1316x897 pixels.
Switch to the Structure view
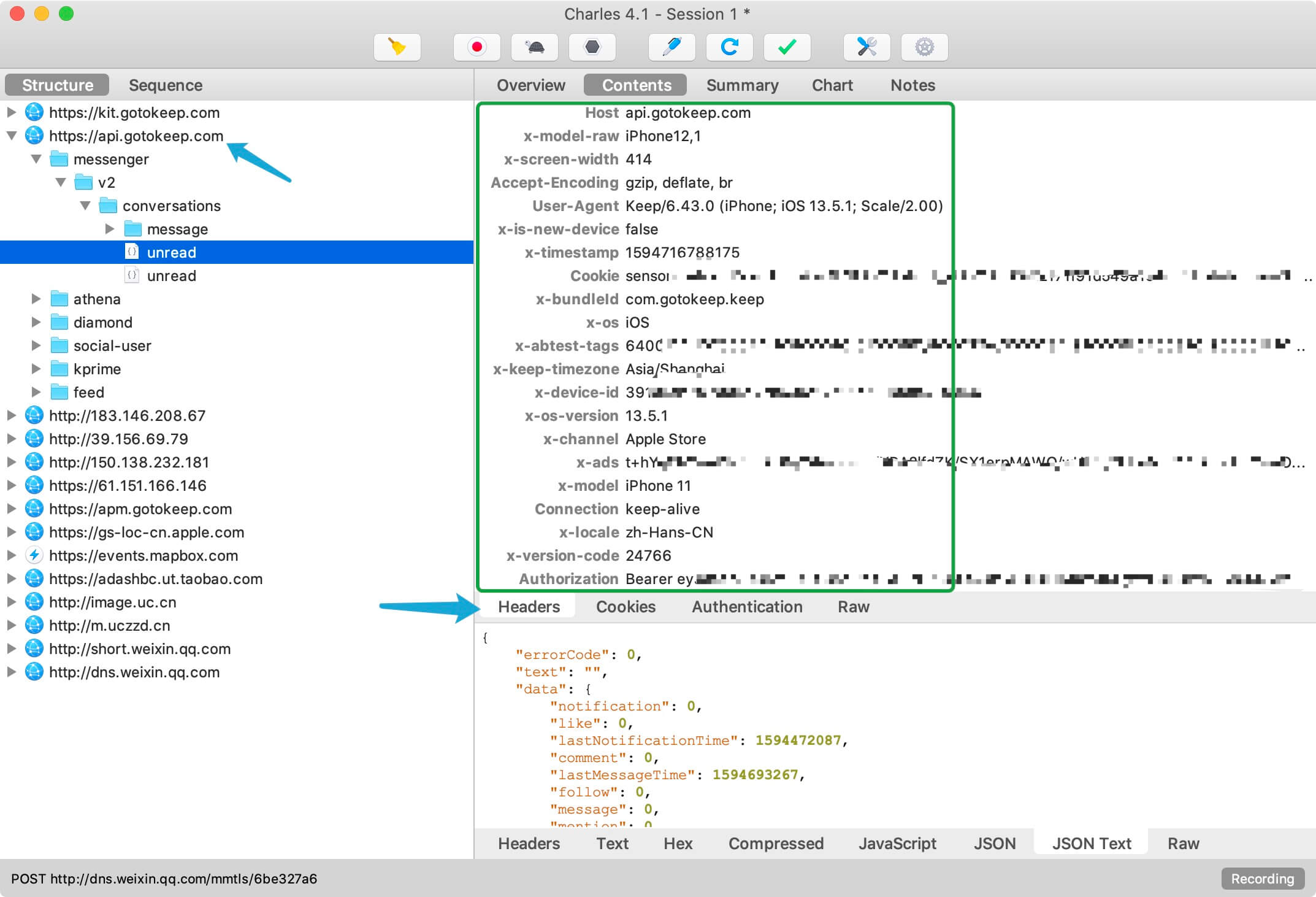(x=57, y=85)
